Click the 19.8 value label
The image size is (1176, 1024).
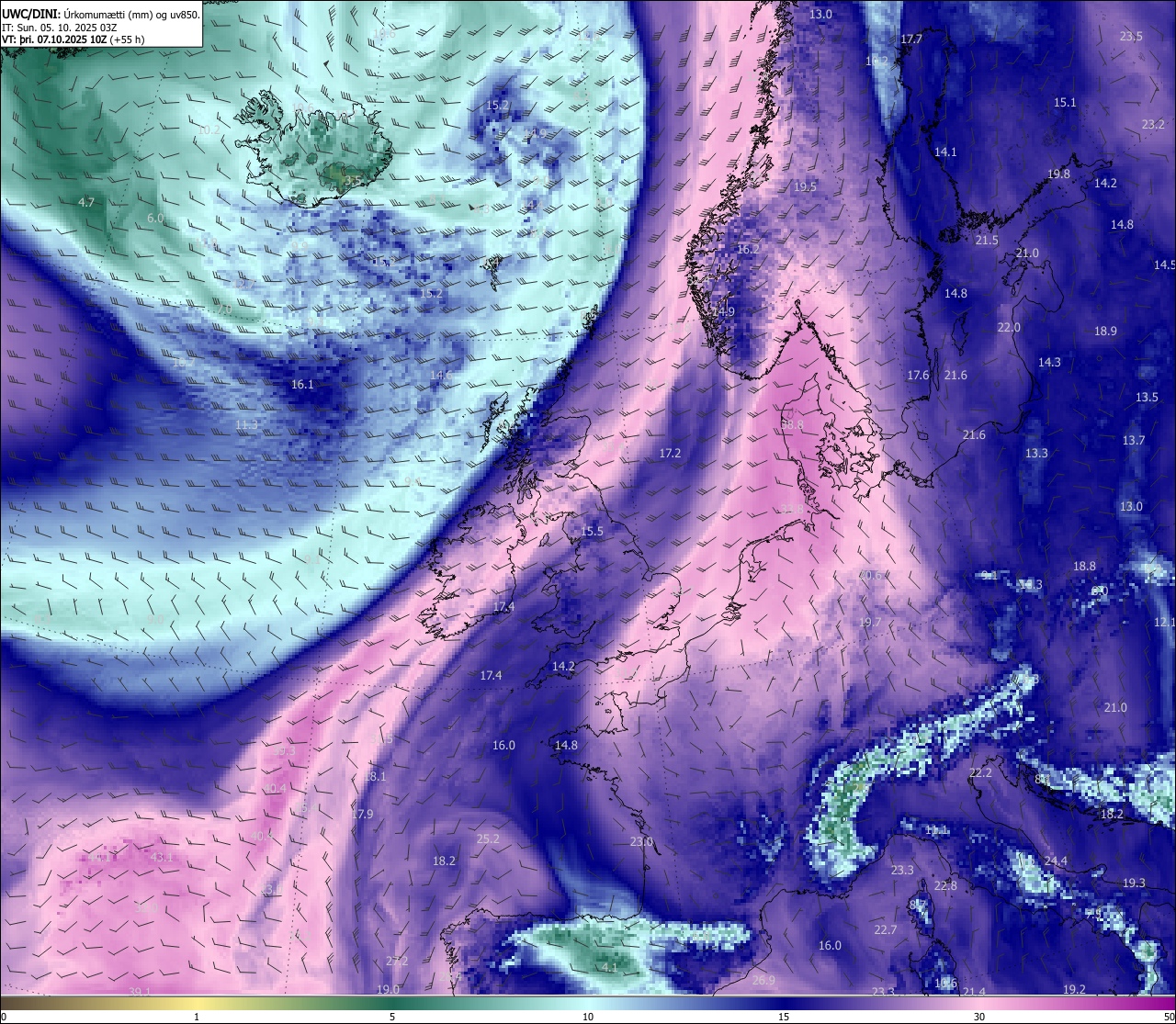coord(1058,174)
